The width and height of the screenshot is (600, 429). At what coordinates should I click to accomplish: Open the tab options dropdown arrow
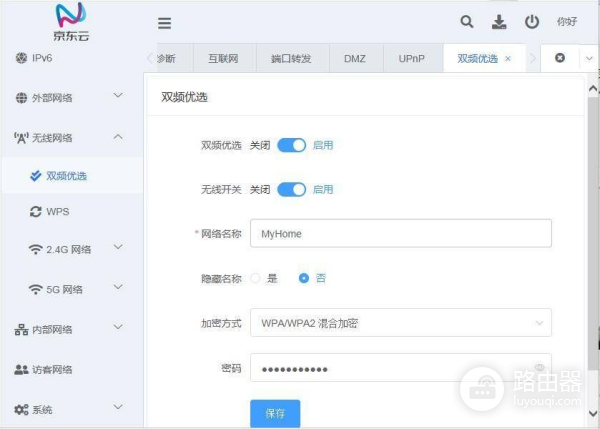(589, 58)
